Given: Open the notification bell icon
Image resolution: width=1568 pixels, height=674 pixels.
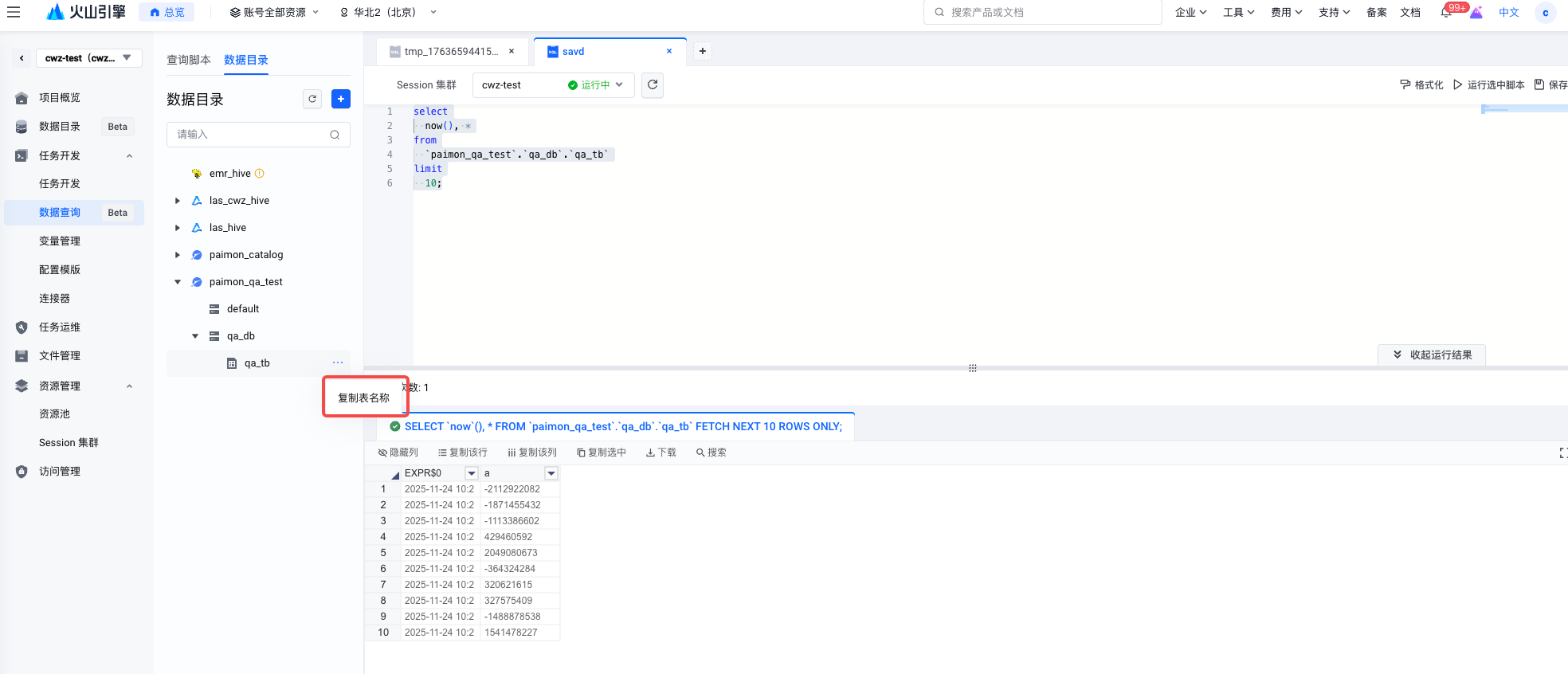Looking at the screenshot, I should point(1445,13).
